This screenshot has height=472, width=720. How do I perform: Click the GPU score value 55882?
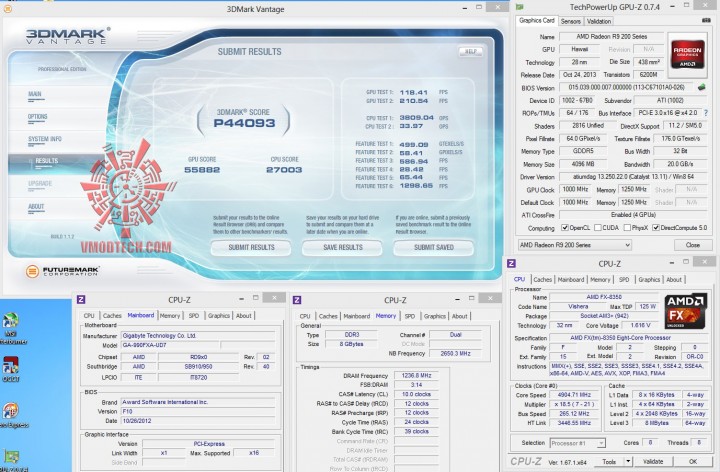click(202, 170)
